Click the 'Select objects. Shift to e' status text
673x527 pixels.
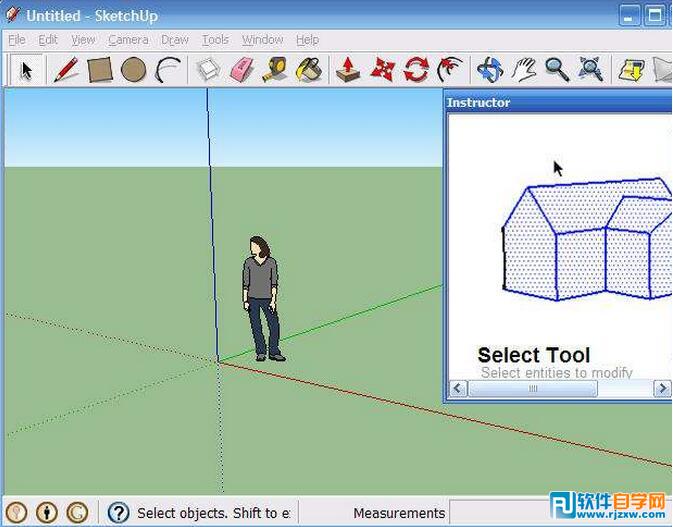213,513
